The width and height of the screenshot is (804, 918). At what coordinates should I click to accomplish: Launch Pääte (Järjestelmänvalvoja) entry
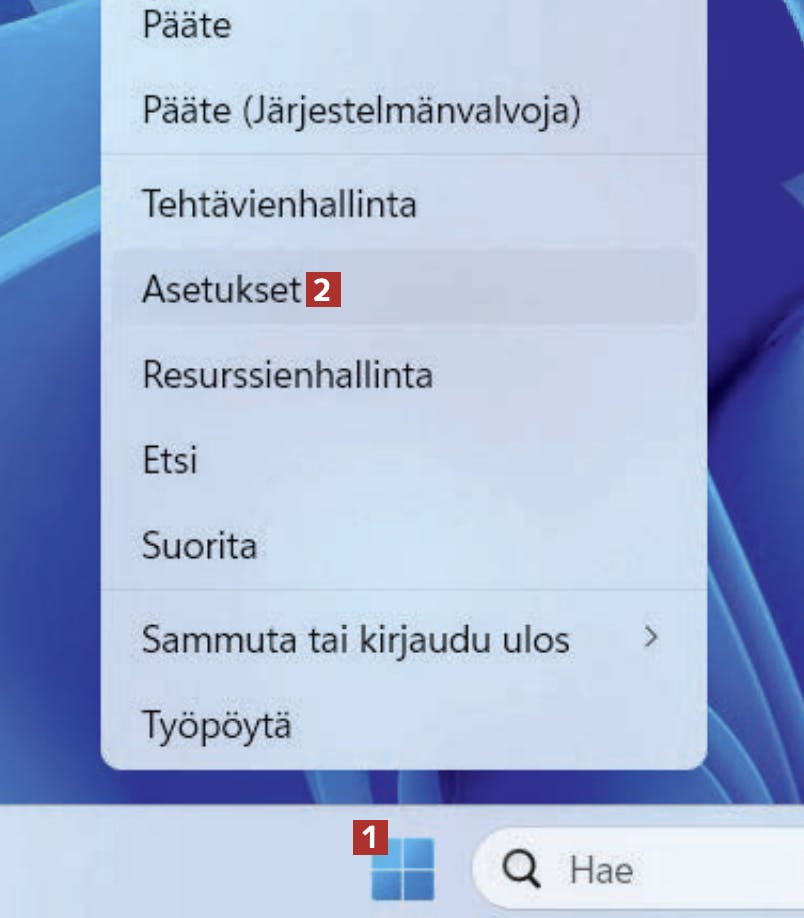[x=404, y=110]
